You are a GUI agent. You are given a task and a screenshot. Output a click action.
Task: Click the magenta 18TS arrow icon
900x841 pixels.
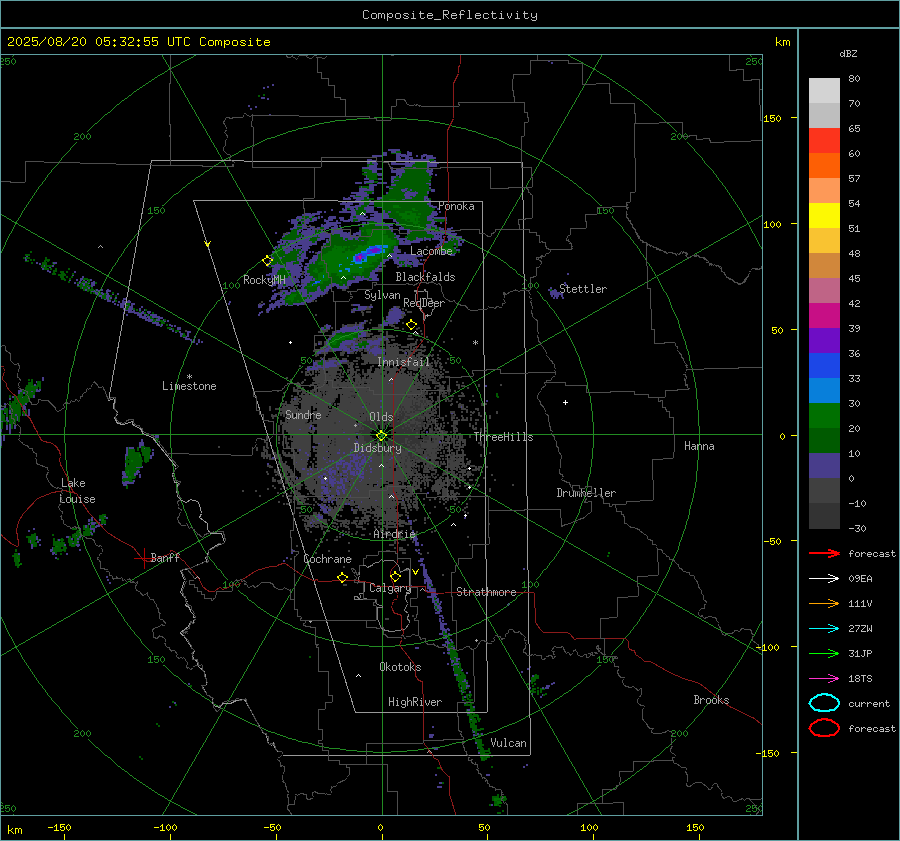pos(824,679)
